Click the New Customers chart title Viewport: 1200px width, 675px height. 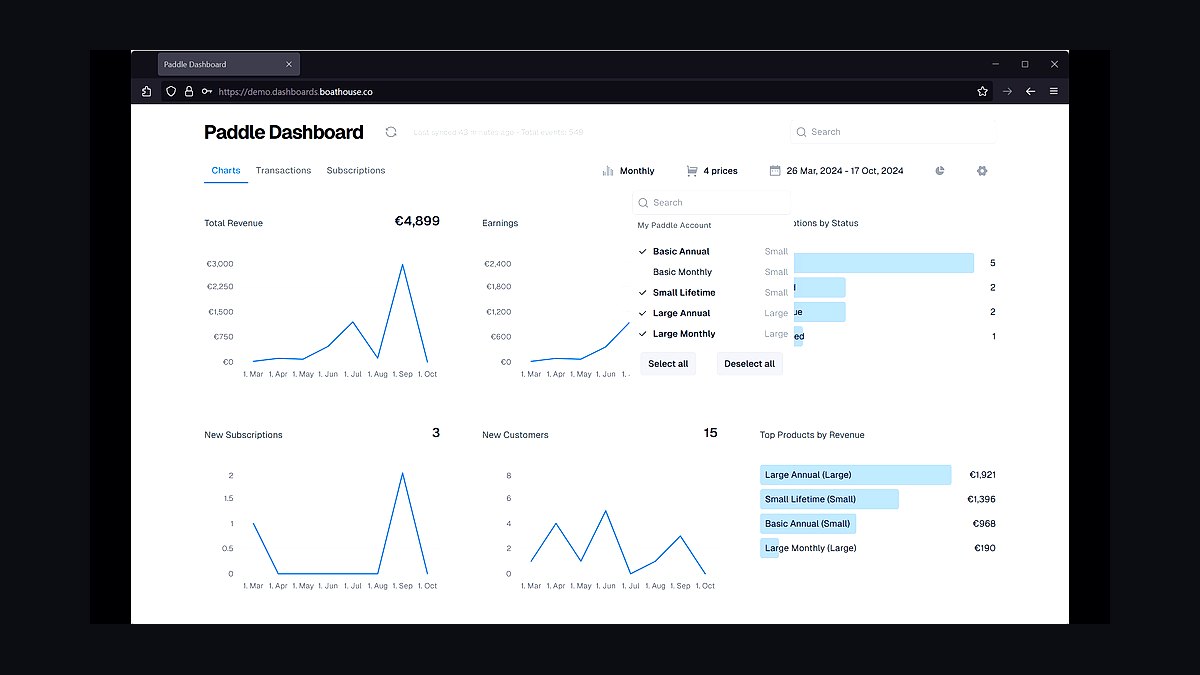point(515,435)
